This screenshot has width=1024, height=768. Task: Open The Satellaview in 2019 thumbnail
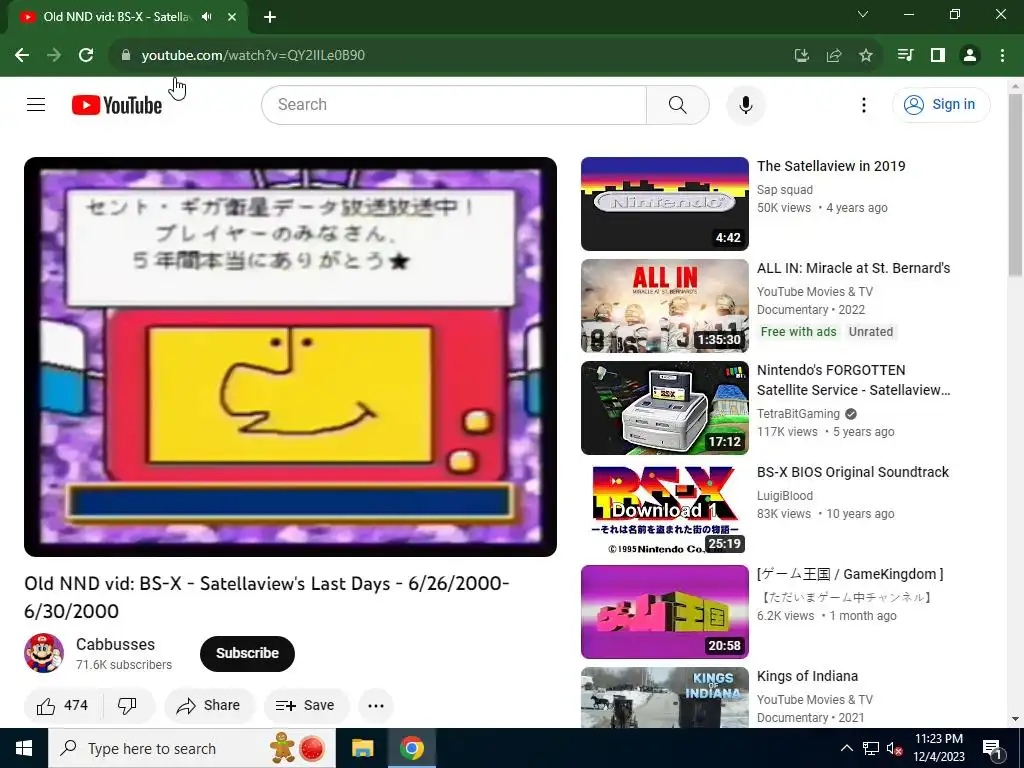[664, 203]
